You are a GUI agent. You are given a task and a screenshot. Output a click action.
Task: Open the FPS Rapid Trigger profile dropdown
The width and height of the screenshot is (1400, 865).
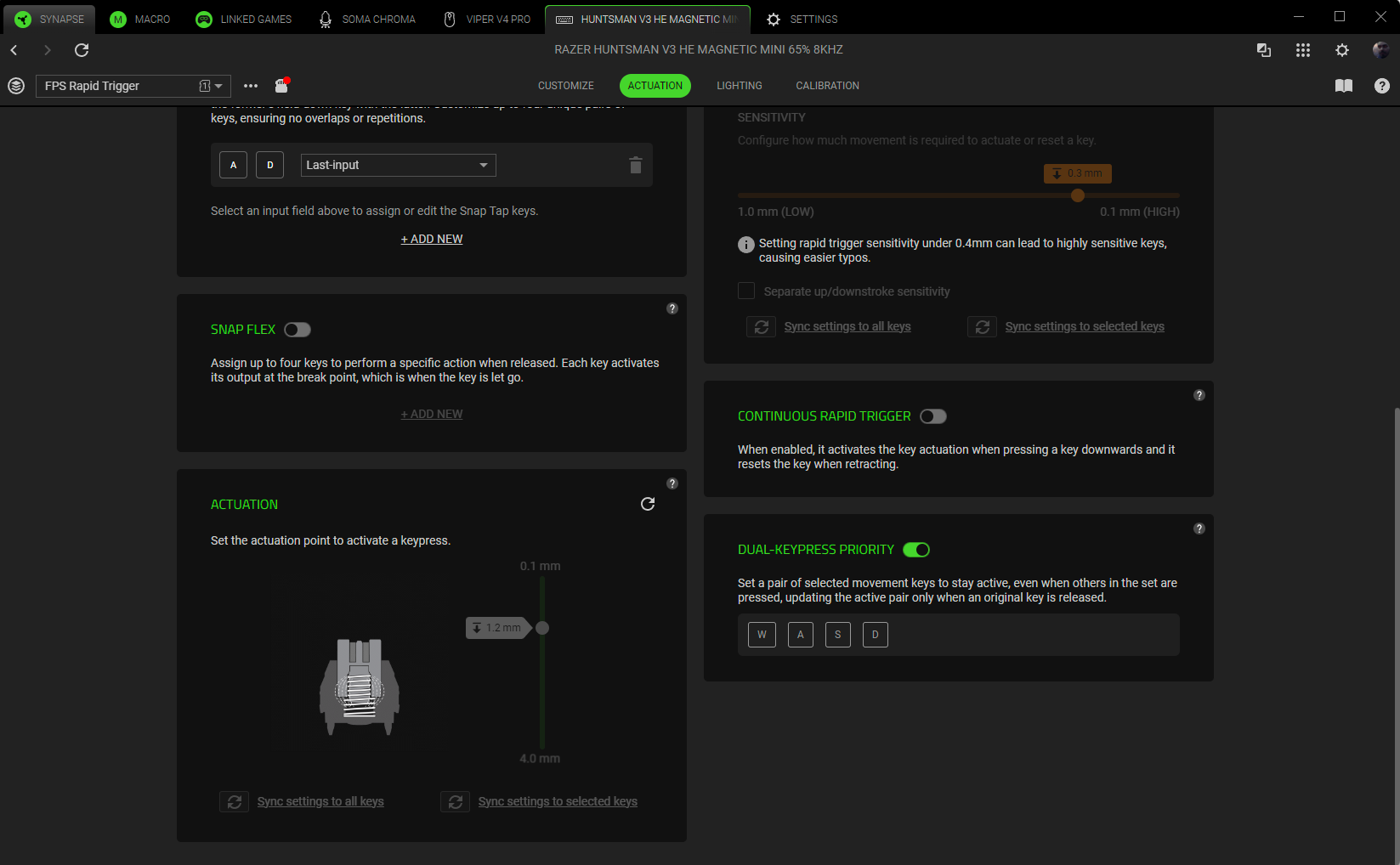click(133, 86)
